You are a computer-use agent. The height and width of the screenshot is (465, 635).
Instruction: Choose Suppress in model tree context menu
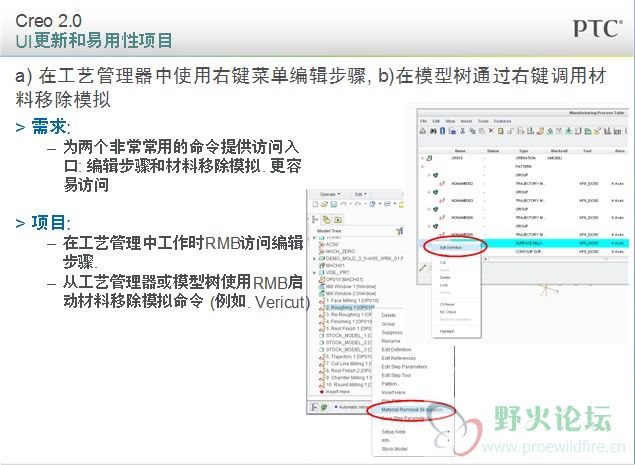392,333
